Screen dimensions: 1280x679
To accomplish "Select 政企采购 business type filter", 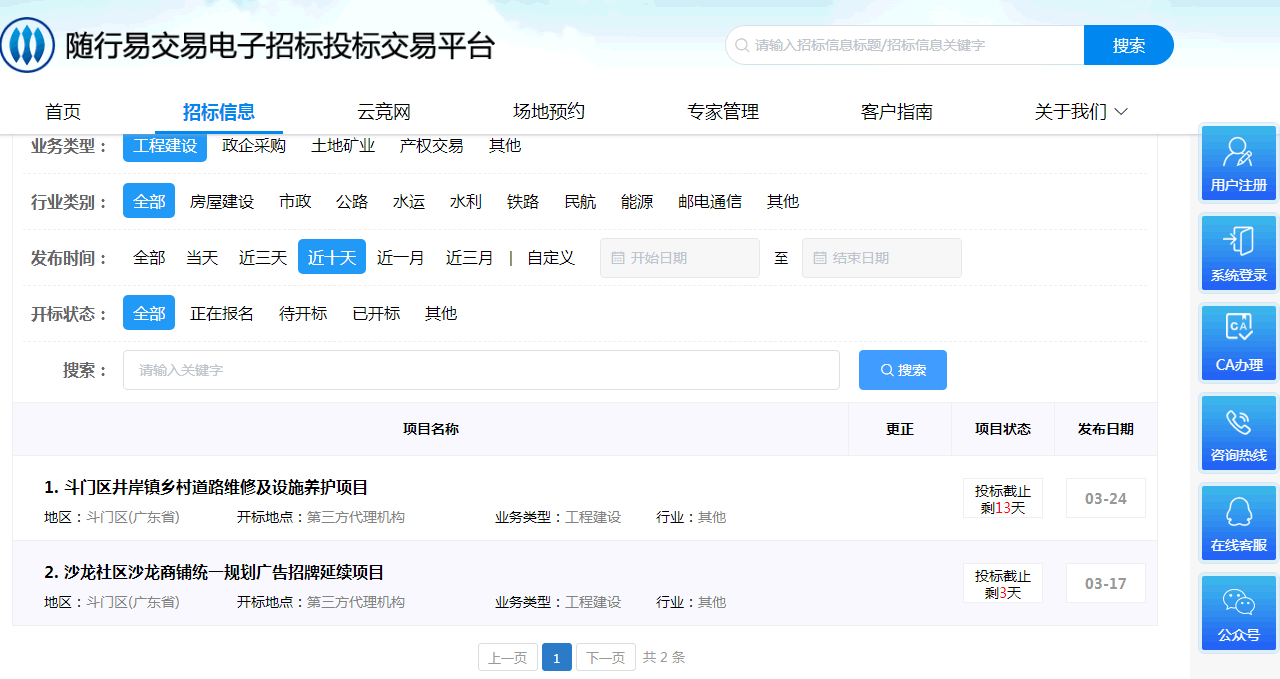I will point(254,146).
